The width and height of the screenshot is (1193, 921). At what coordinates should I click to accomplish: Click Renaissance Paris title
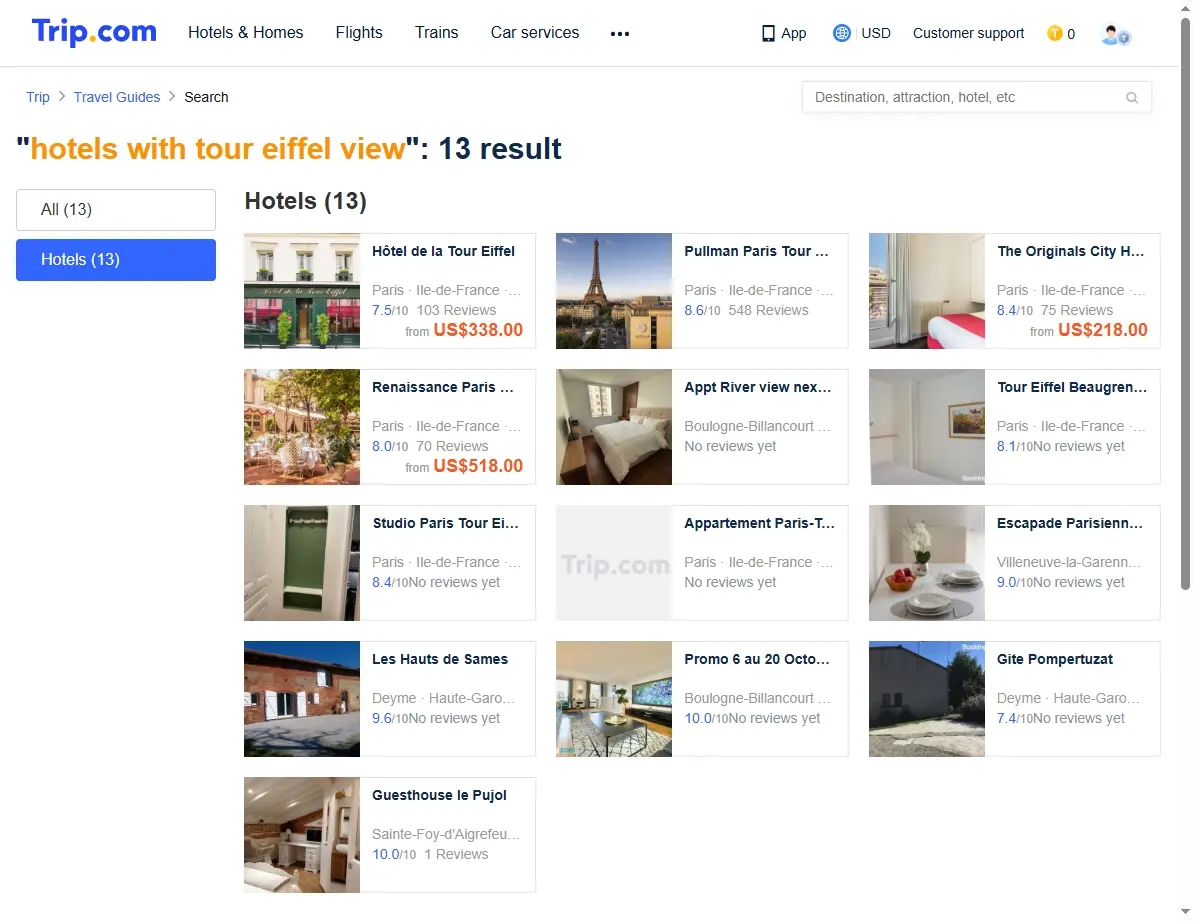[443, 388]
